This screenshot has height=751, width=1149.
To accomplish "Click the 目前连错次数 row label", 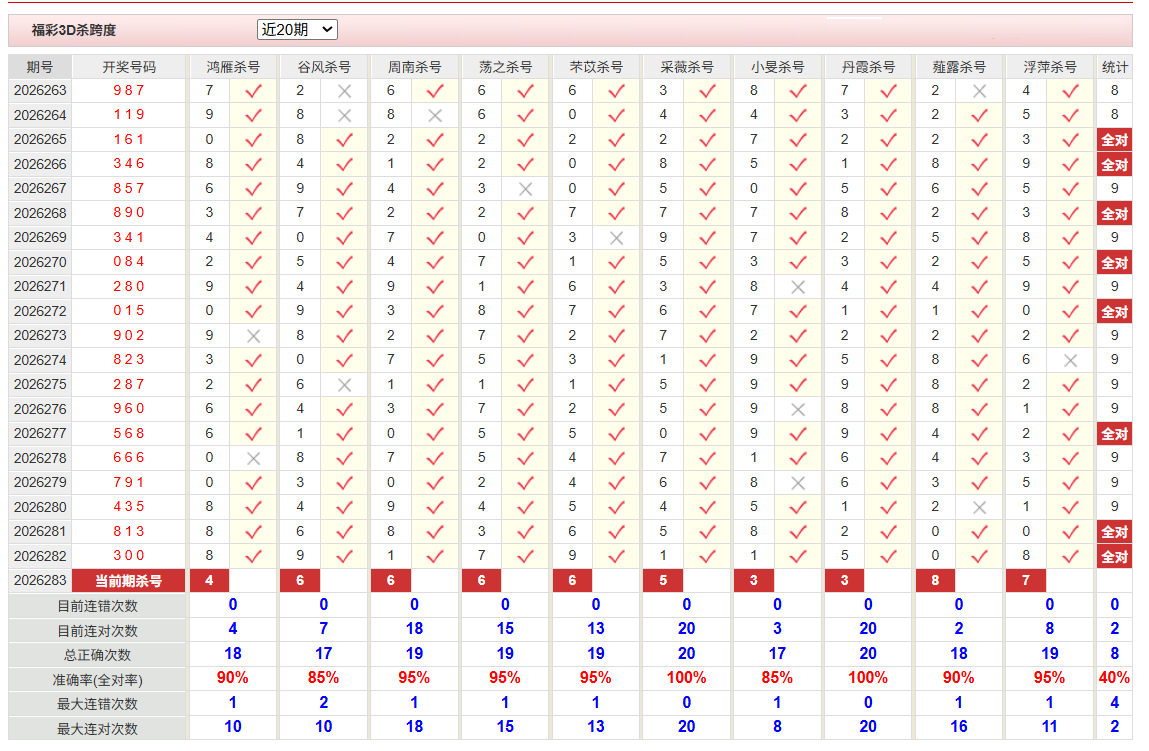I will click(97, 606).
